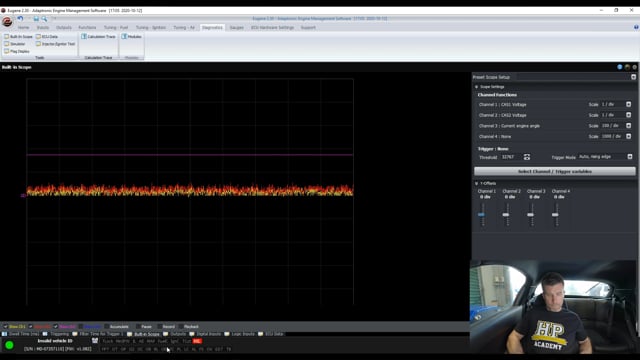This screenshot has width=640, height=360.
Task: Open the Built-In Scope tool
Action: point(18,36)
